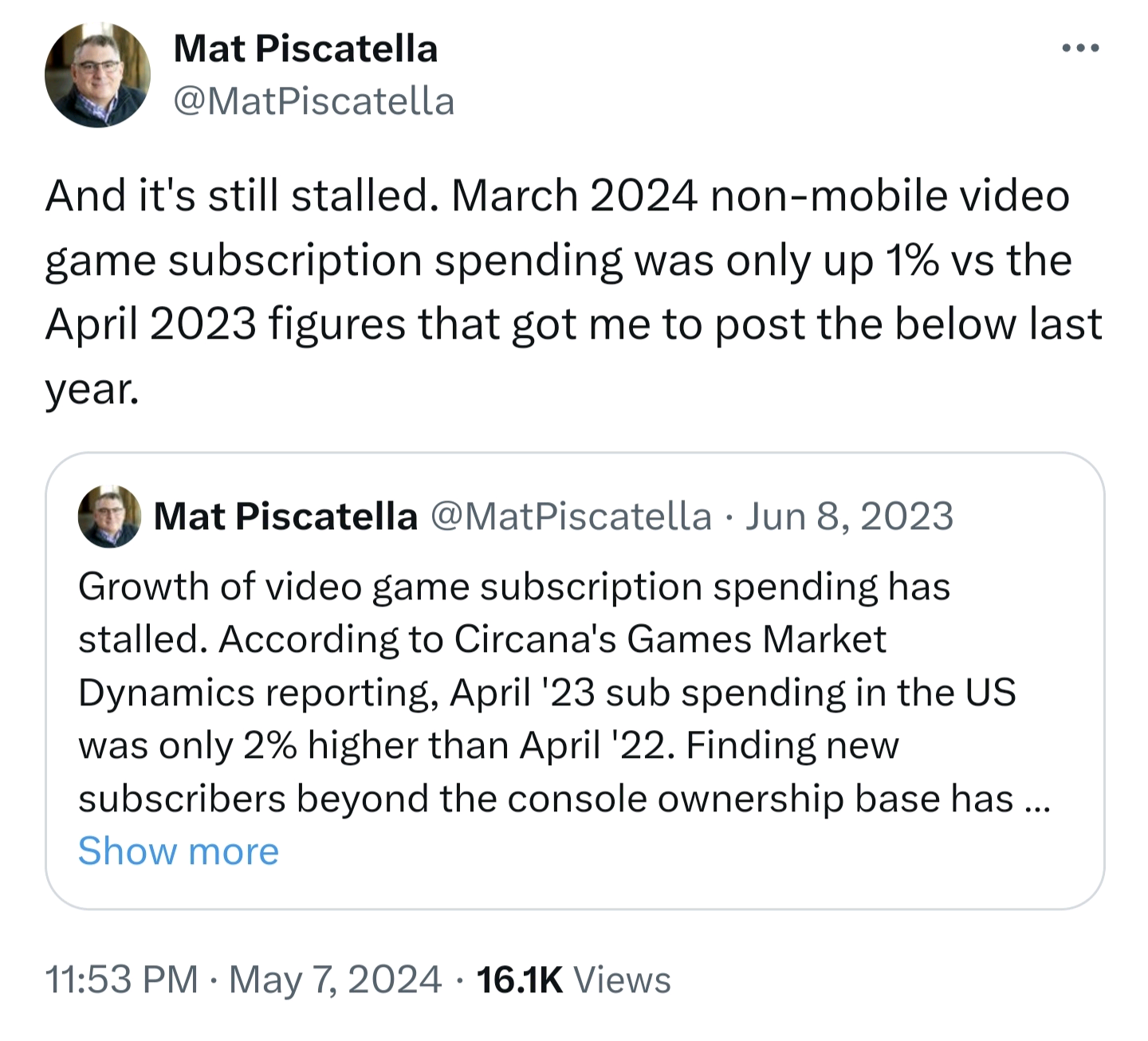Image resolution: width=1148 pixels, height=1041 pixels.
Task: Click the gray @MatPiscatella handle below author name
Action: click(313, 101)
